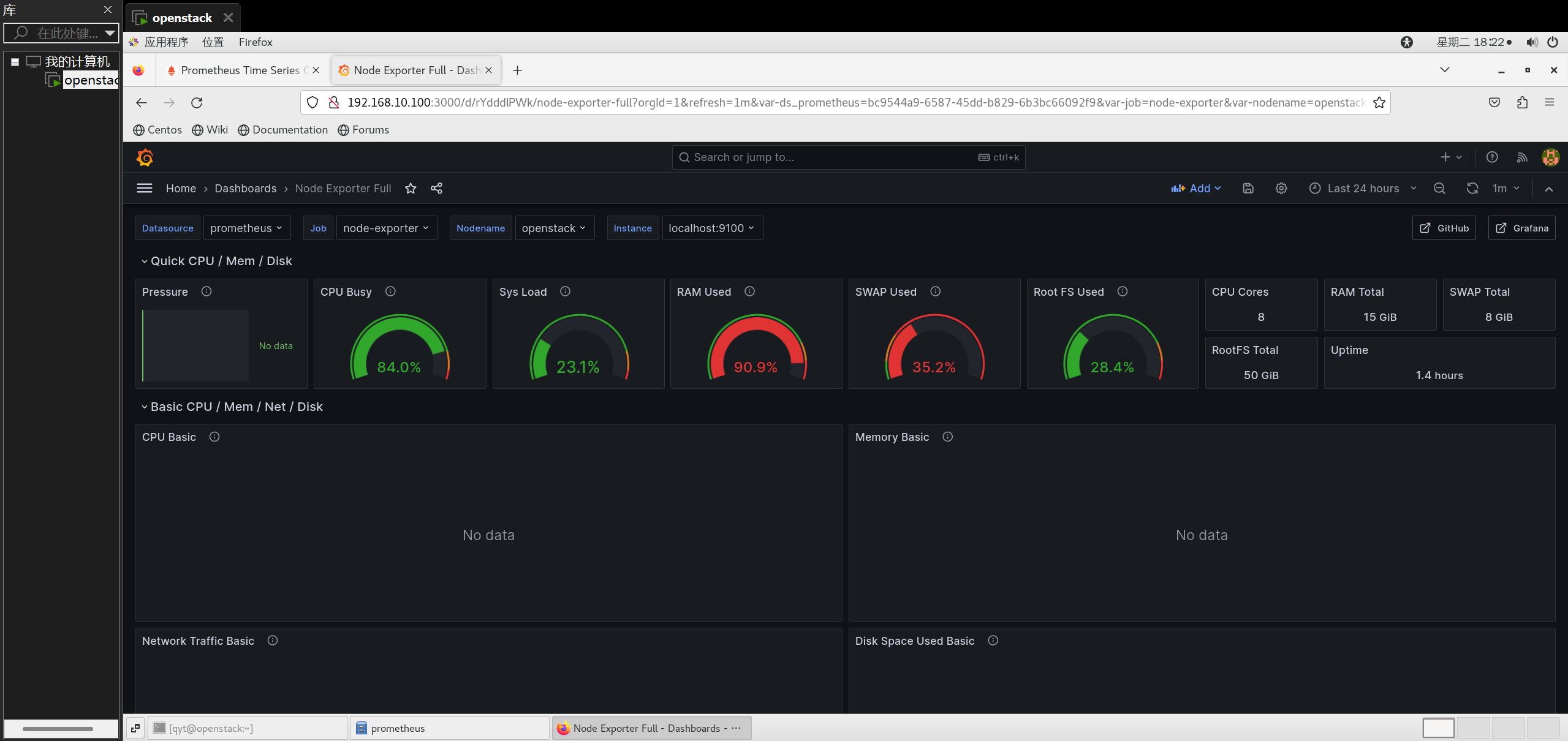Star the Node Exporter Full dashboard
Screen dimensions: 1568x741
tap(411, 189)
